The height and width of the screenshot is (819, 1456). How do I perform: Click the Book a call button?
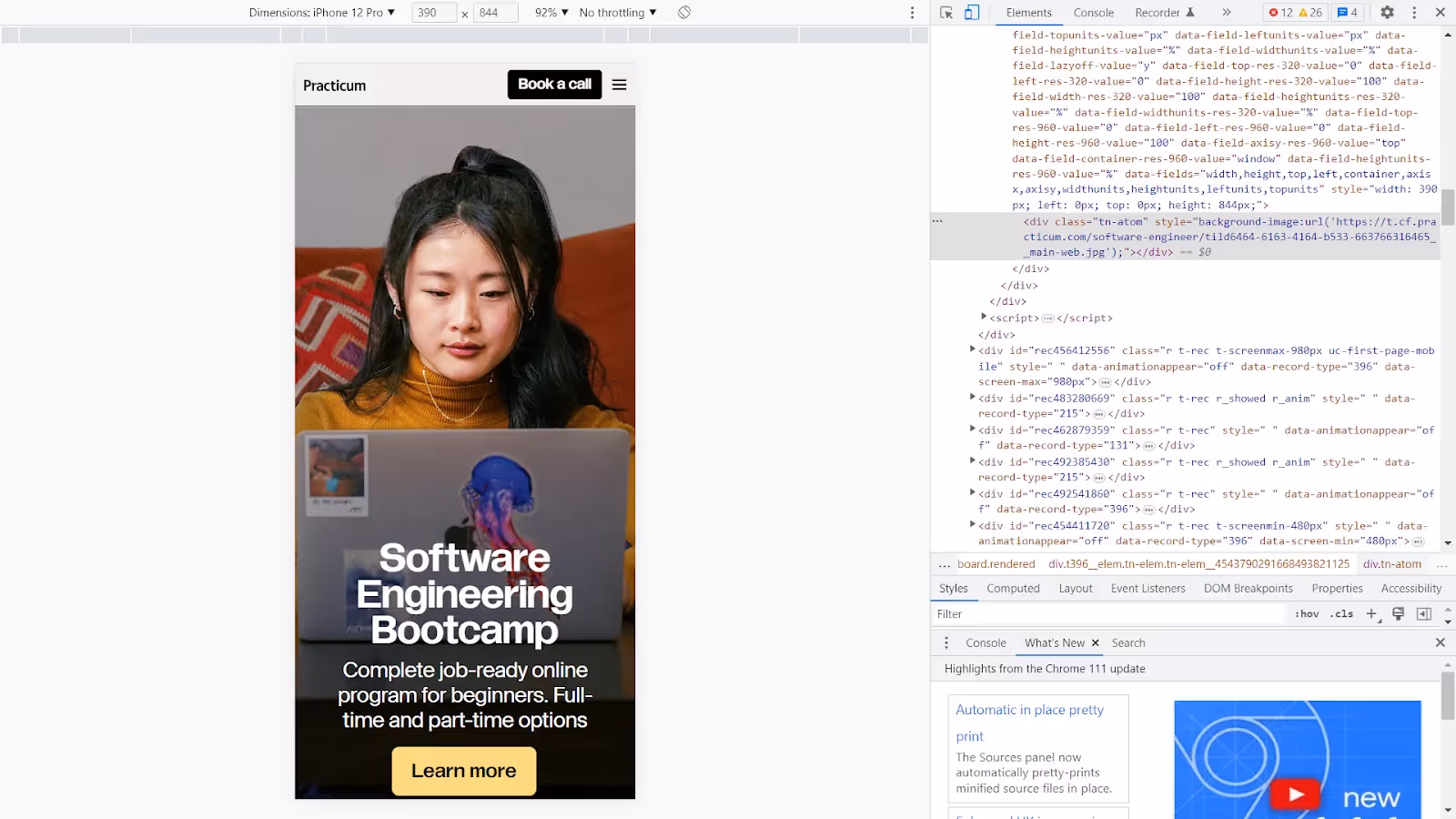point(554,85)
